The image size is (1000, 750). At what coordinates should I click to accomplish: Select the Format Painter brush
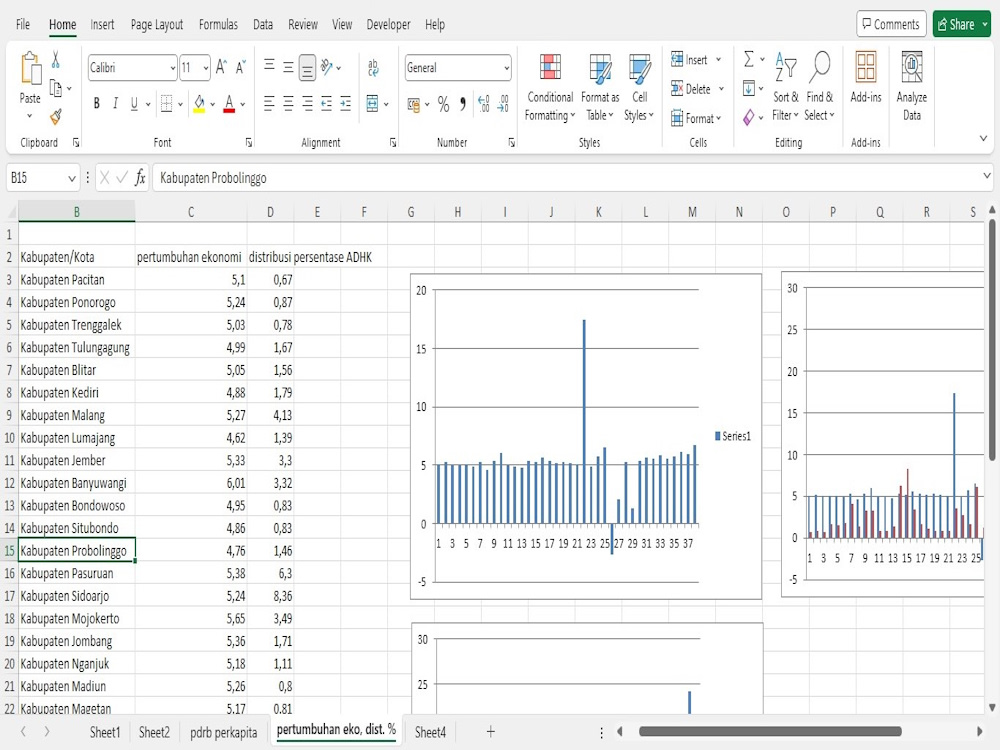click(56, 116)
